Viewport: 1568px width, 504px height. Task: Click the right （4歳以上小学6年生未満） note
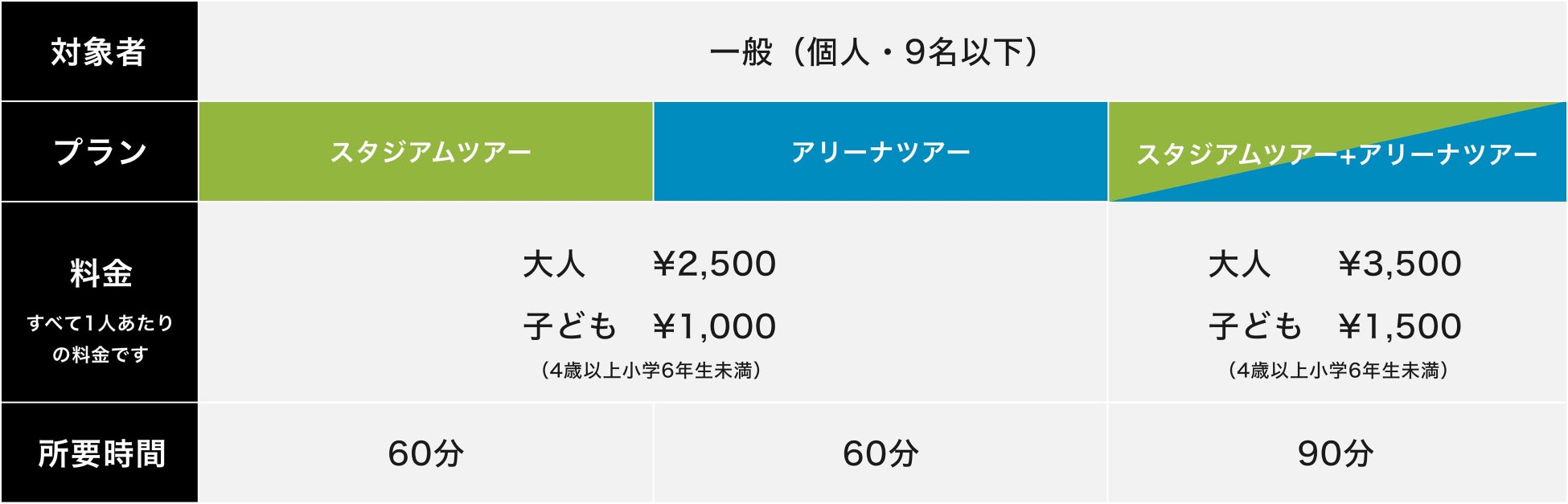click(1338, 371)
